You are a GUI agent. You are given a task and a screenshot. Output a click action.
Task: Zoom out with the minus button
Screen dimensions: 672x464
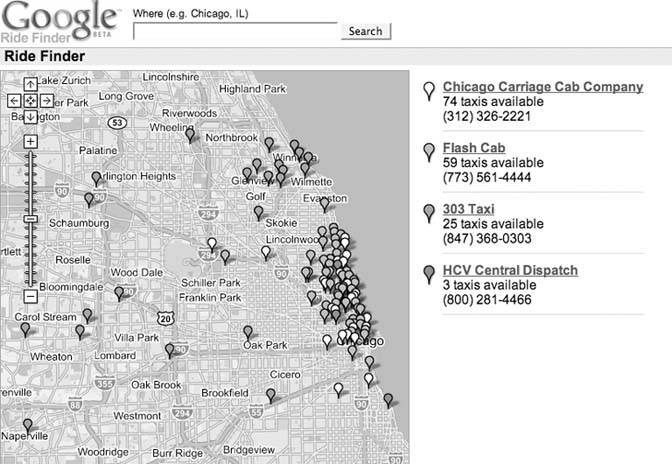pyautogui.click(x=30, y=296)
